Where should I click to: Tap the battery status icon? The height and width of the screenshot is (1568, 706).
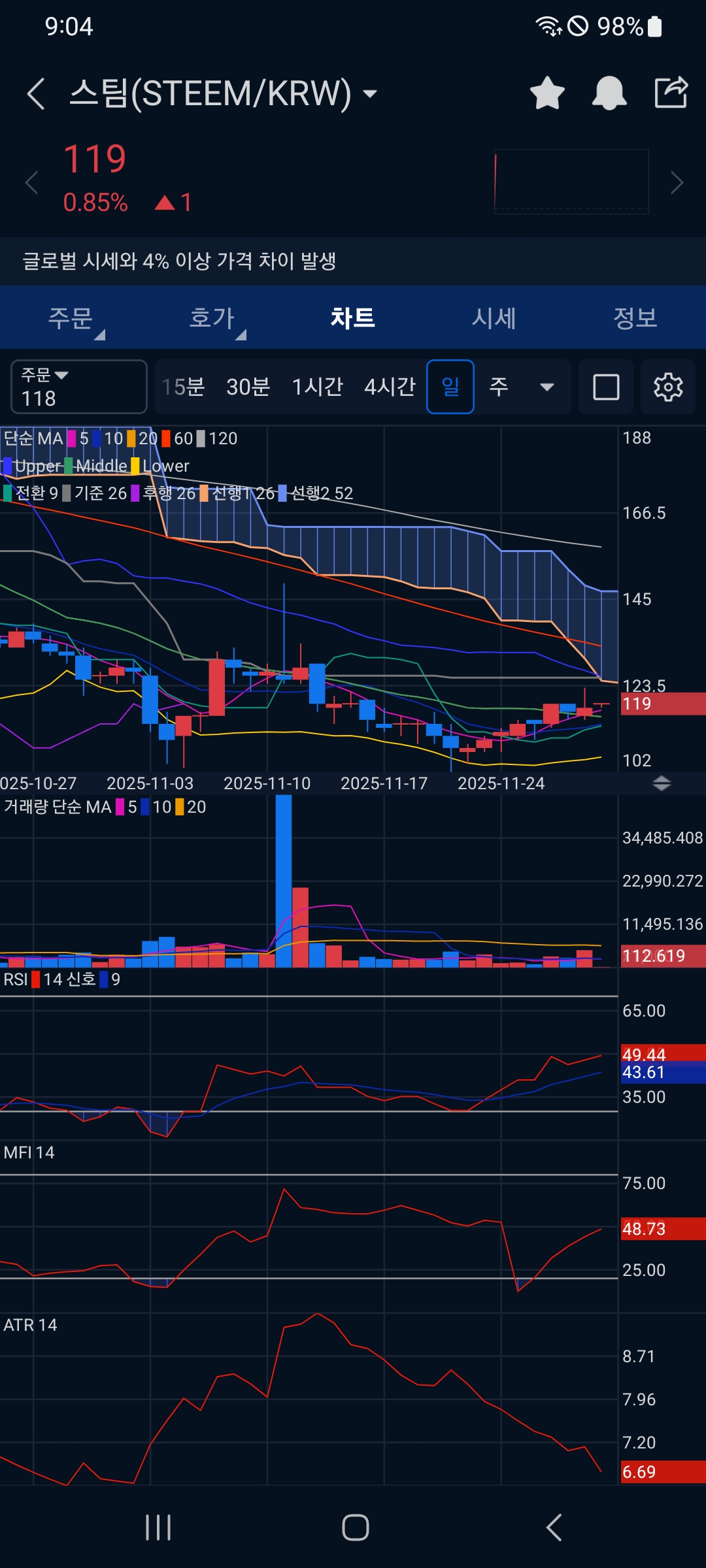point(655,26)
